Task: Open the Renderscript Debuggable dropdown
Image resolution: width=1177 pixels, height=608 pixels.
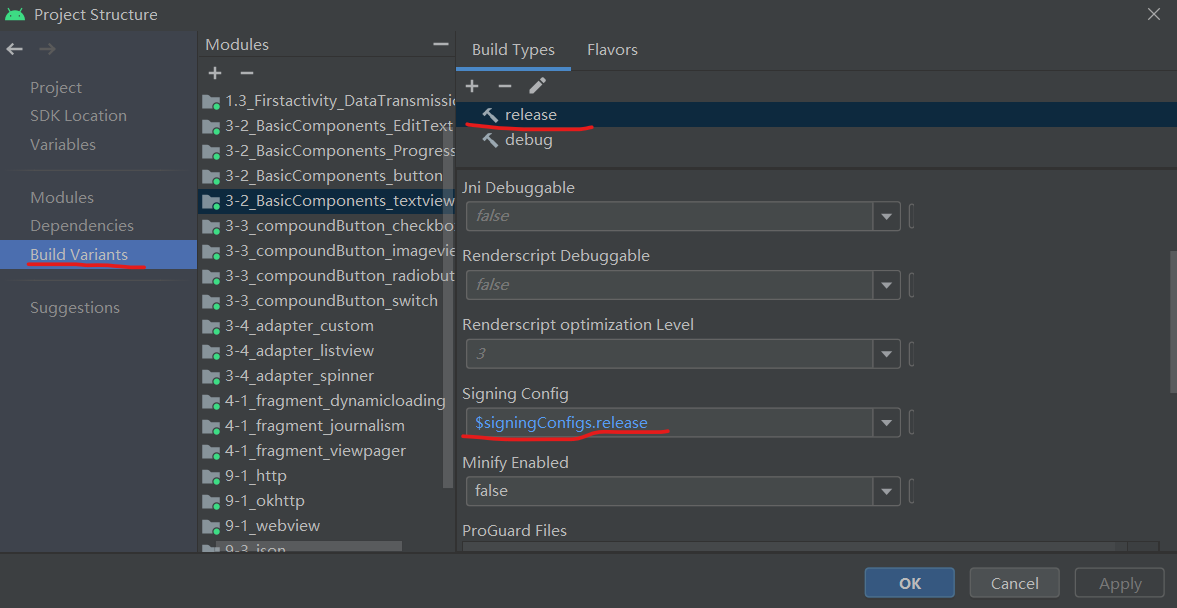Action: coord(886,284)
